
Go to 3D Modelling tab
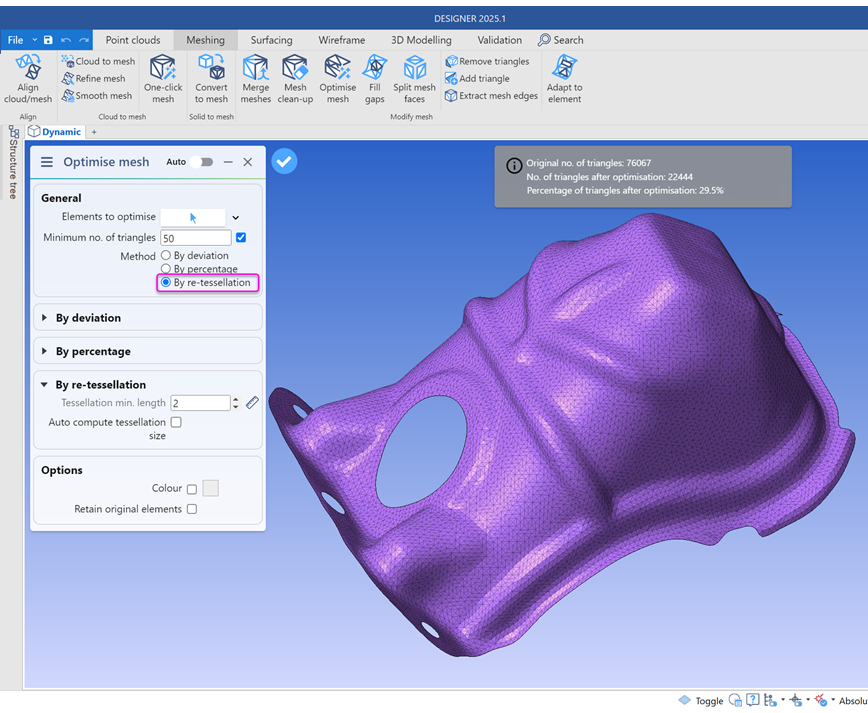421,40
